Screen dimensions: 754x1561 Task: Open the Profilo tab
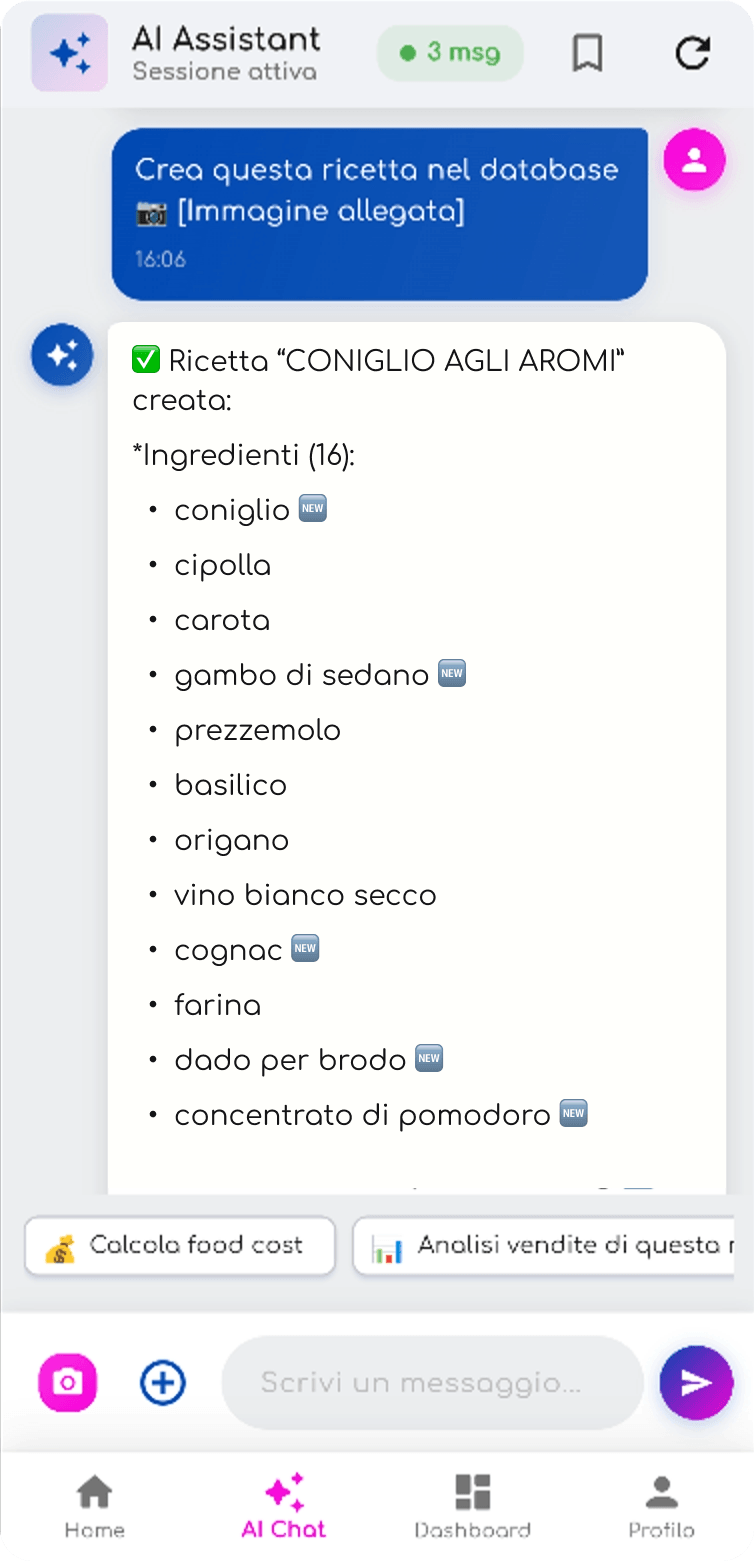(661, 1505)
